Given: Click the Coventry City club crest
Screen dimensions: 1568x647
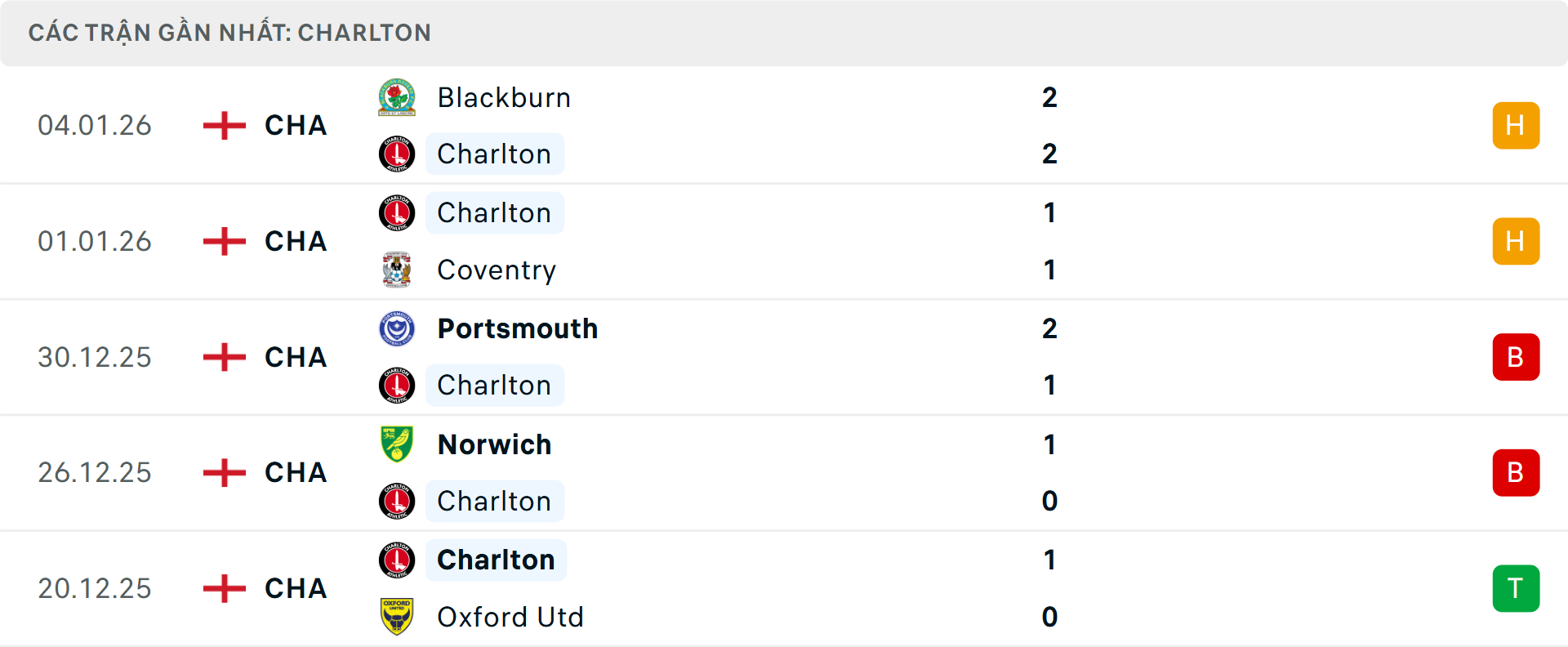Looking at the screenshot, I should (397, 270).
